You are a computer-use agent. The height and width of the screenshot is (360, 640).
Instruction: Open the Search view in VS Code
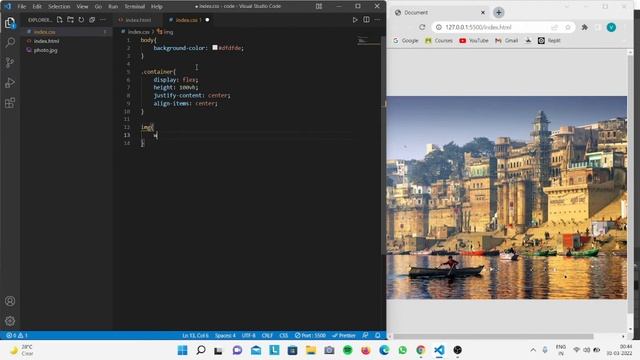point(10,42)
